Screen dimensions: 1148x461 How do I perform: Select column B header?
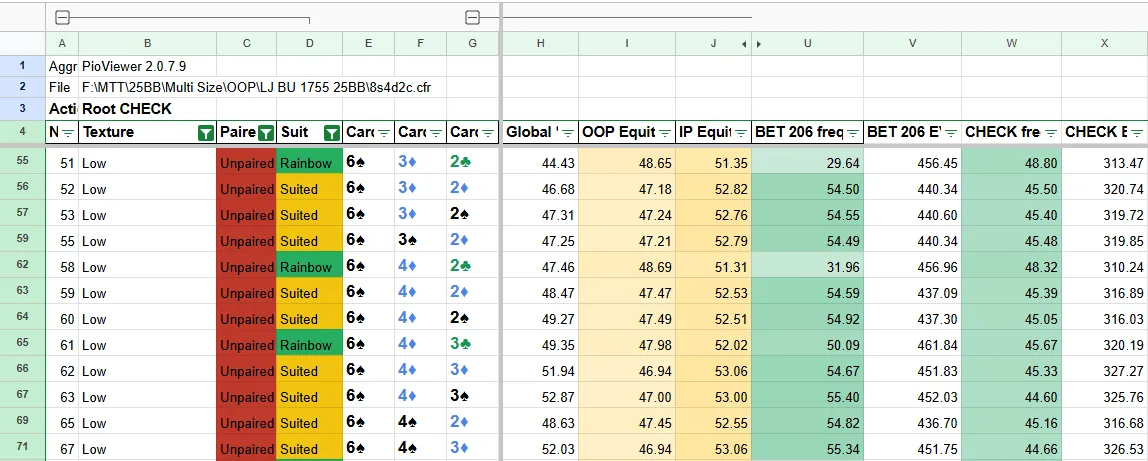147,44
